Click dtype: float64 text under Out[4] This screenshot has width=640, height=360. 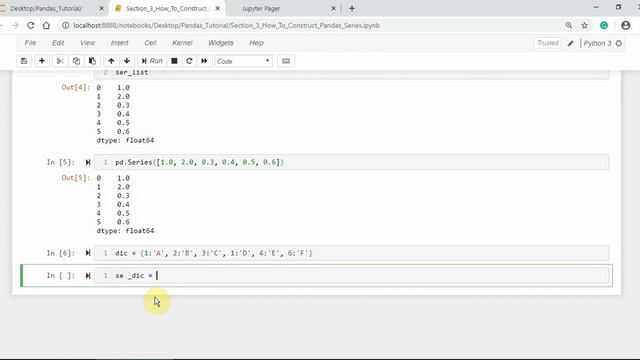point(125,140)
